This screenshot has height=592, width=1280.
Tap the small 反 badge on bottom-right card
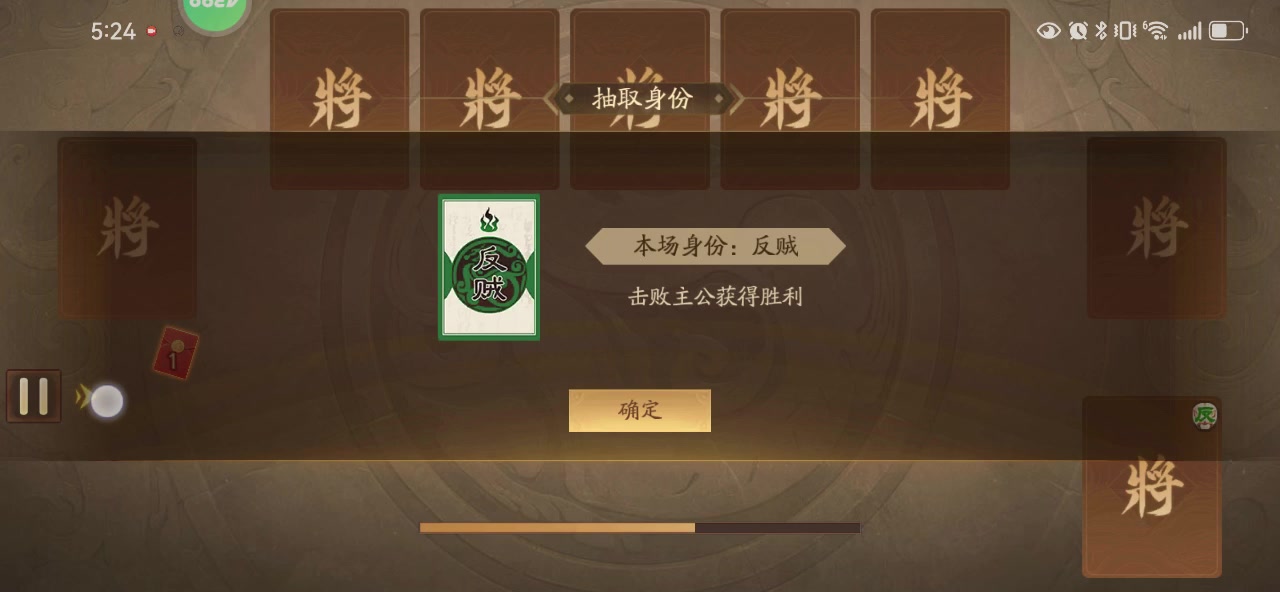(x=1205, y=415)
